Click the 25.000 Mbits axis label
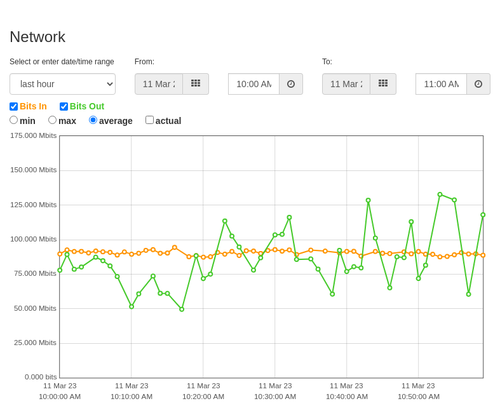Screen dimensions: 500x403 pyautogui.click(x=35, y=343)
